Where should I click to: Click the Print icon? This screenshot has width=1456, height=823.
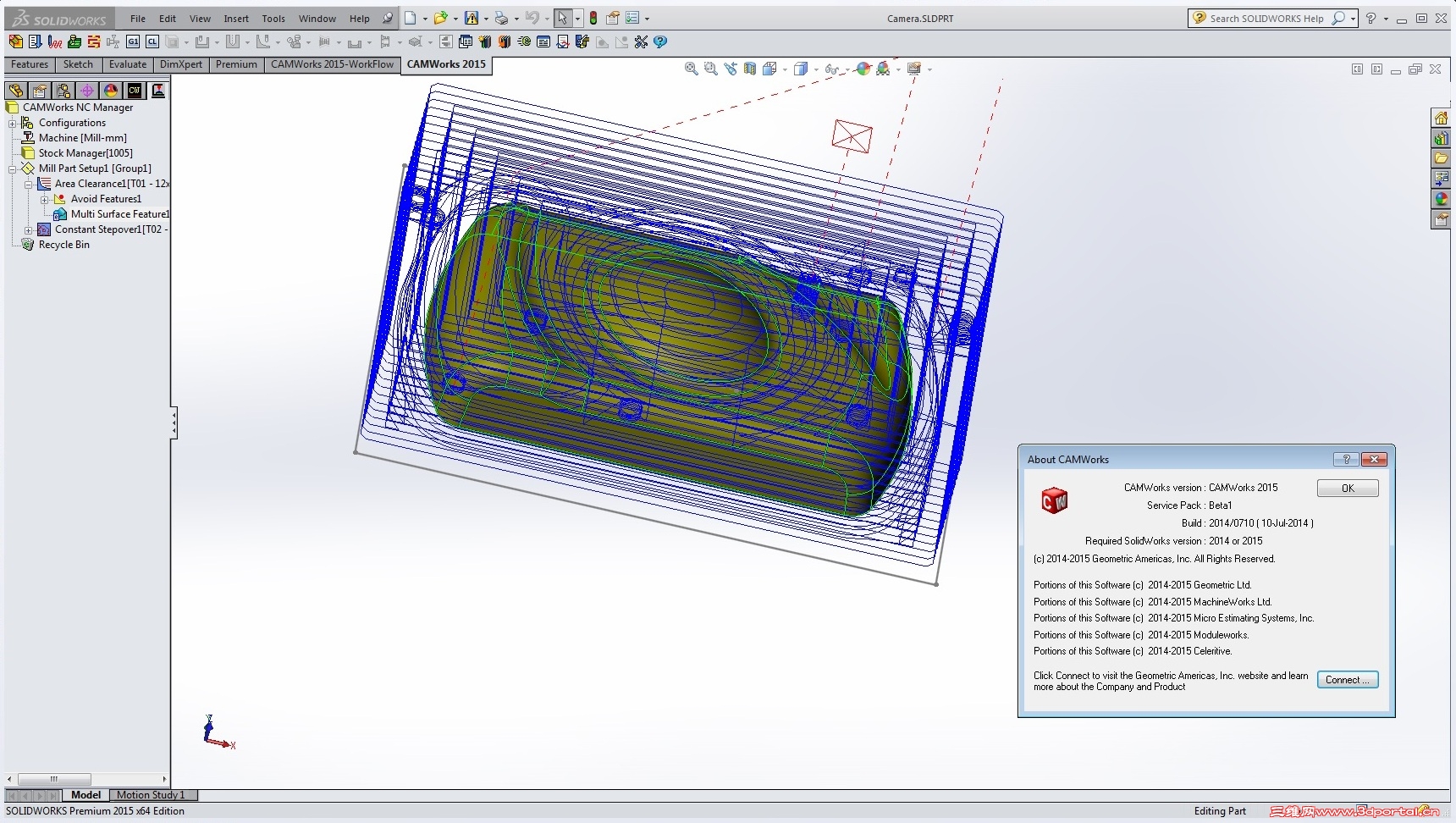click(501, 18)
